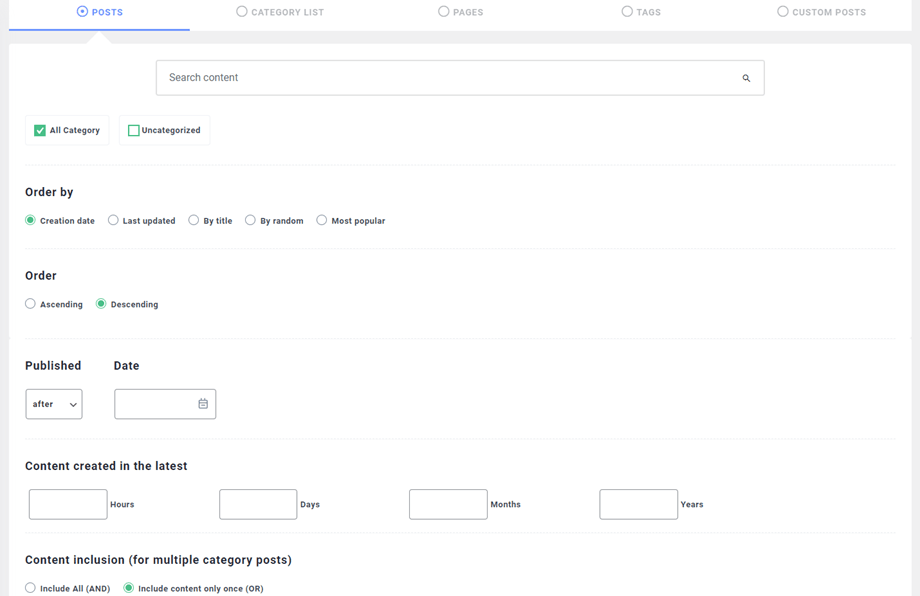Check the All Category checkbox
The width and height of the screenshot is (920, 596).
[x=40, y=131]
